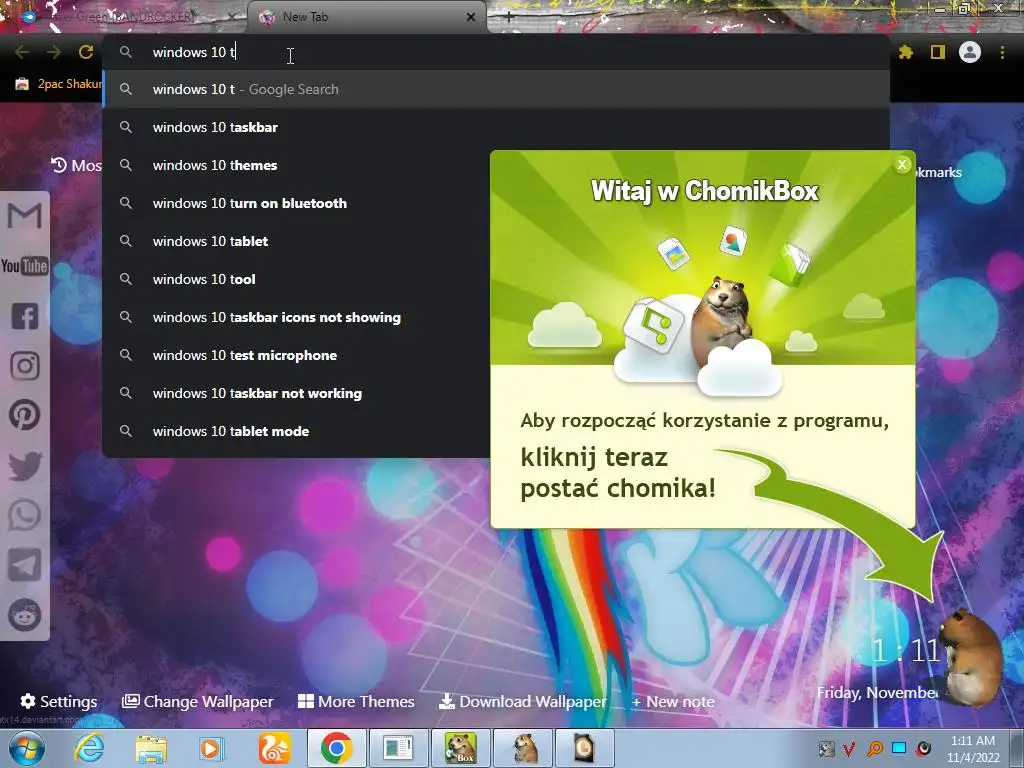
Task: Open the Instagram sidebar shortcut
Action: pyautogui.click(x=25, y=366)
